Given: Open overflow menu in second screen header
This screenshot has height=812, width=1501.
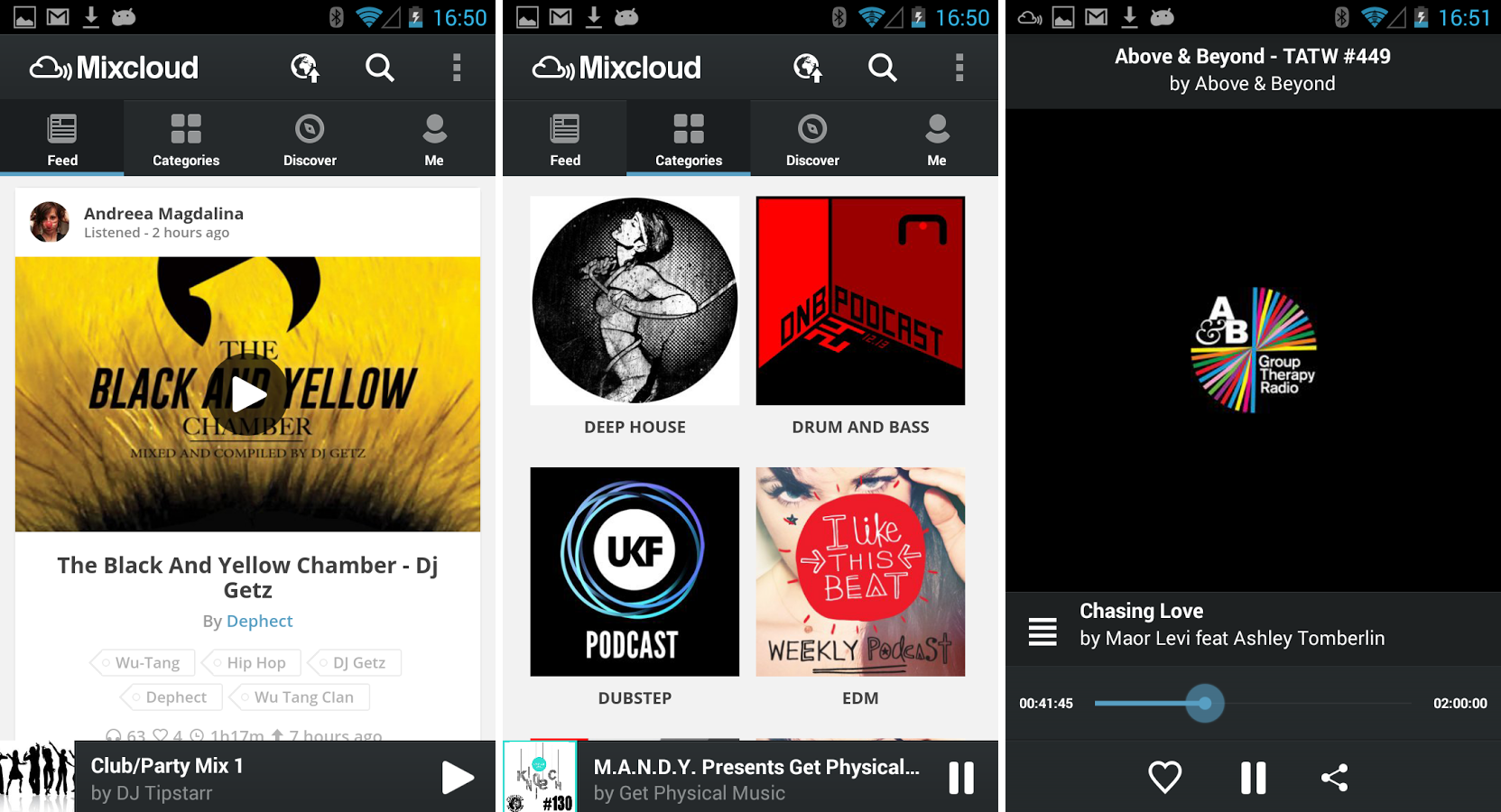Looking at the screenshot, I should (x=959, y=68).
